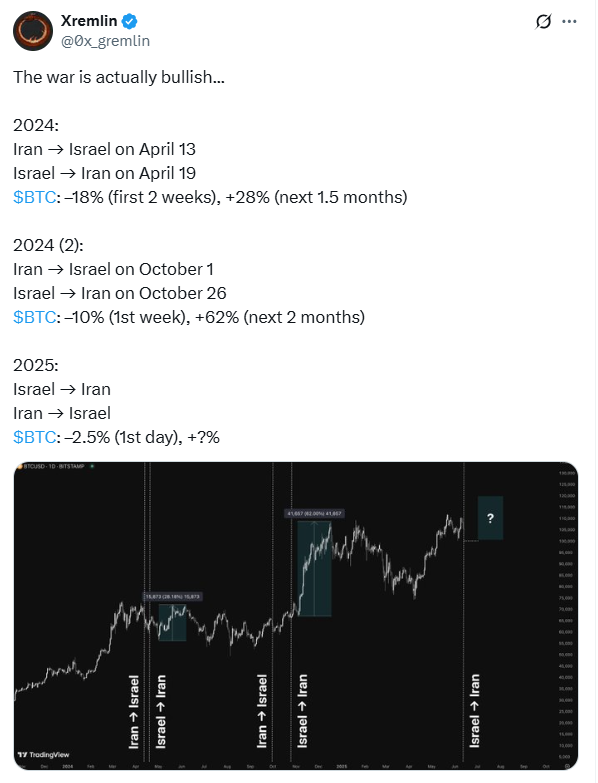Click the price axis on chart's right edge
Screen dimensions: 598x783
[566, 614]
